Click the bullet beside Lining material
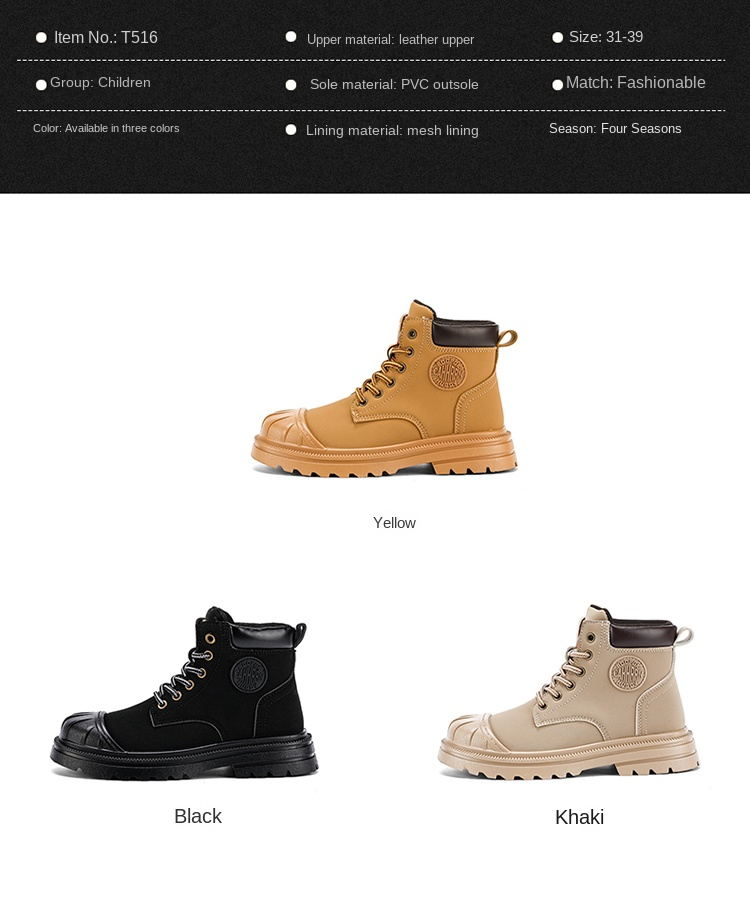The height and width of the screenshot is (907, 750). pyautogui.click(x=291, y=130)
